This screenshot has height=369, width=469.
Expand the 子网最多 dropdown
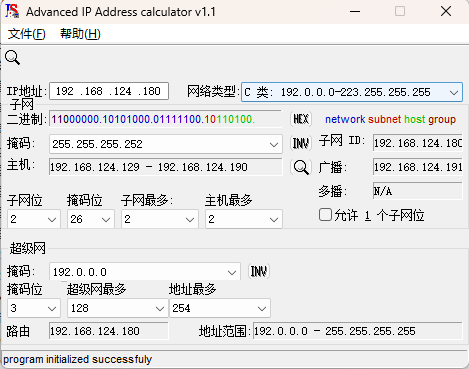(x=190, y=219)
